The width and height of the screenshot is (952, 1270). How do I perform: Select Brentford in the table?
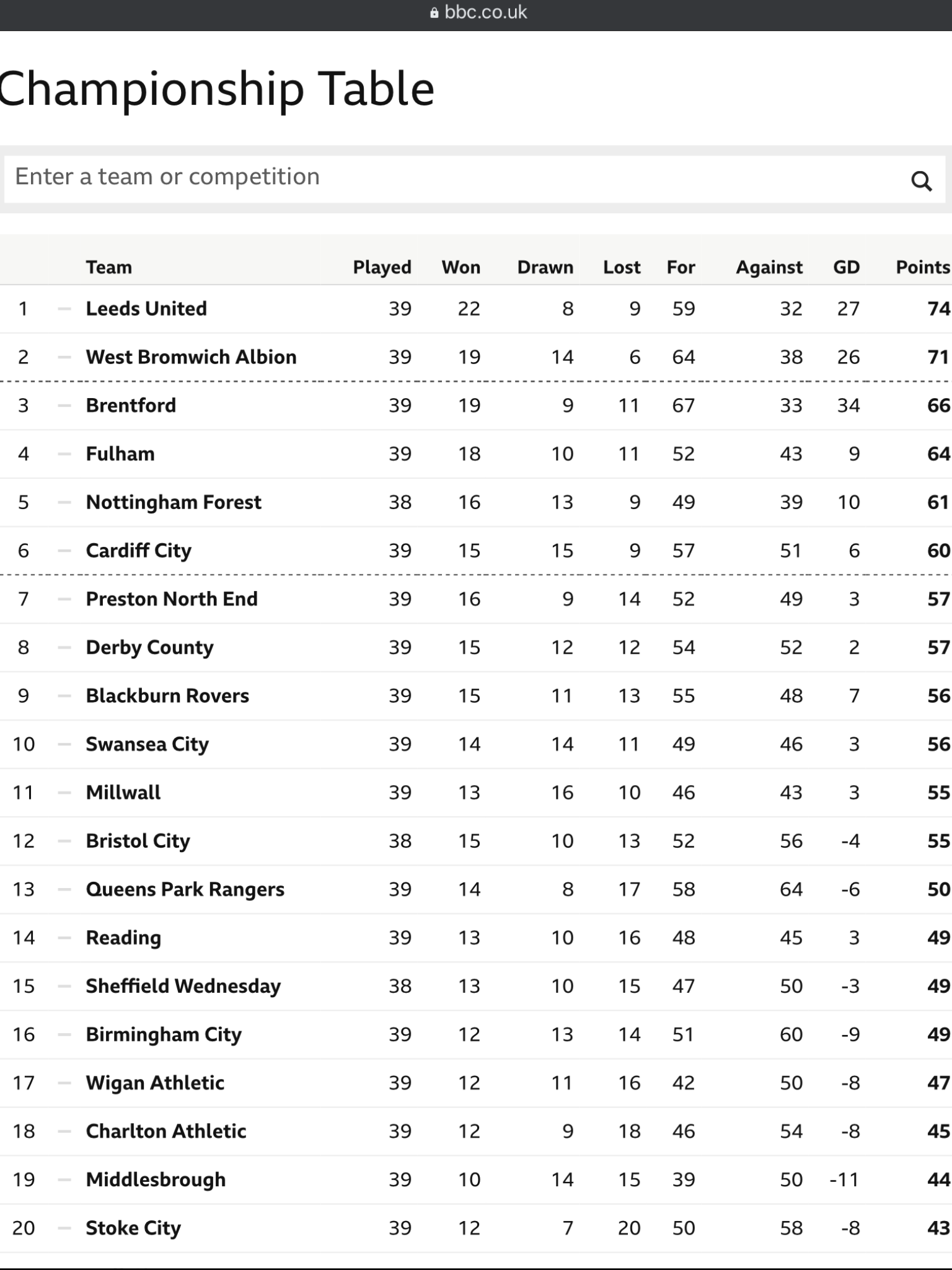click(131, 405)
